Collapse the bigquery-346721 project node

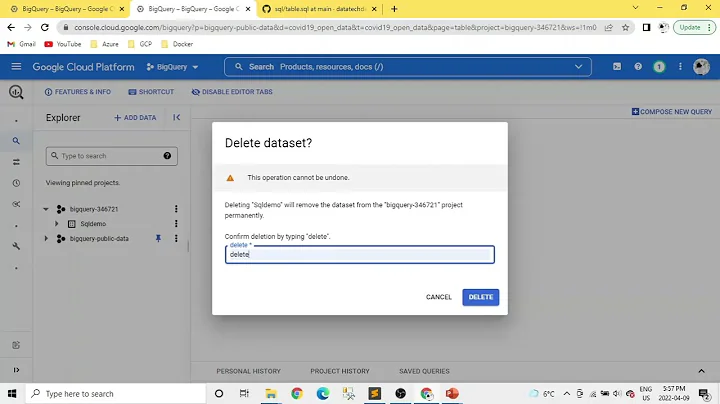pyautogui.click(x=46, y=209)
